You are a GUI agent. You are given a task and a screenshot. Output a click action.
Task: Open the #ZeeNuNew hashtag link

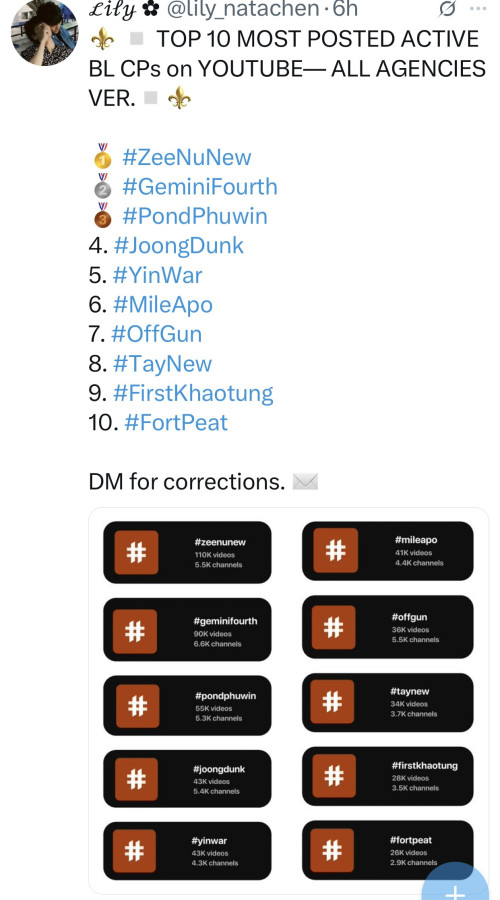[x=187, y=157]
